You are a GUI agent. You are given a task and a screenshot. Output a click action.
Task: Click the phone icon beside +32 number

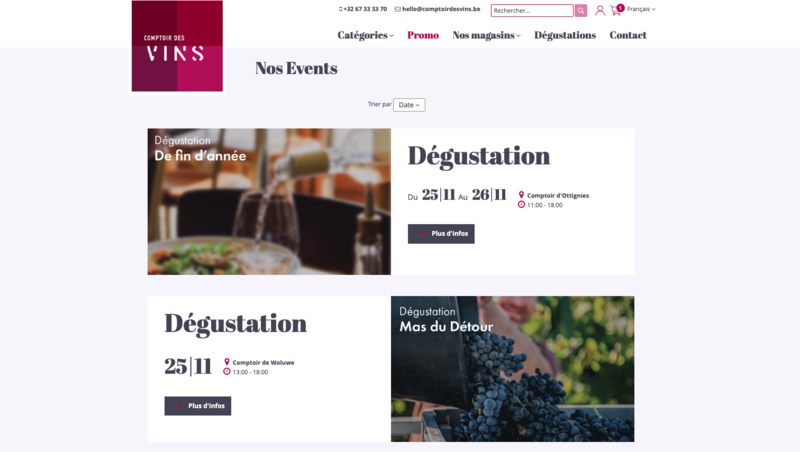tap(340, 9)
